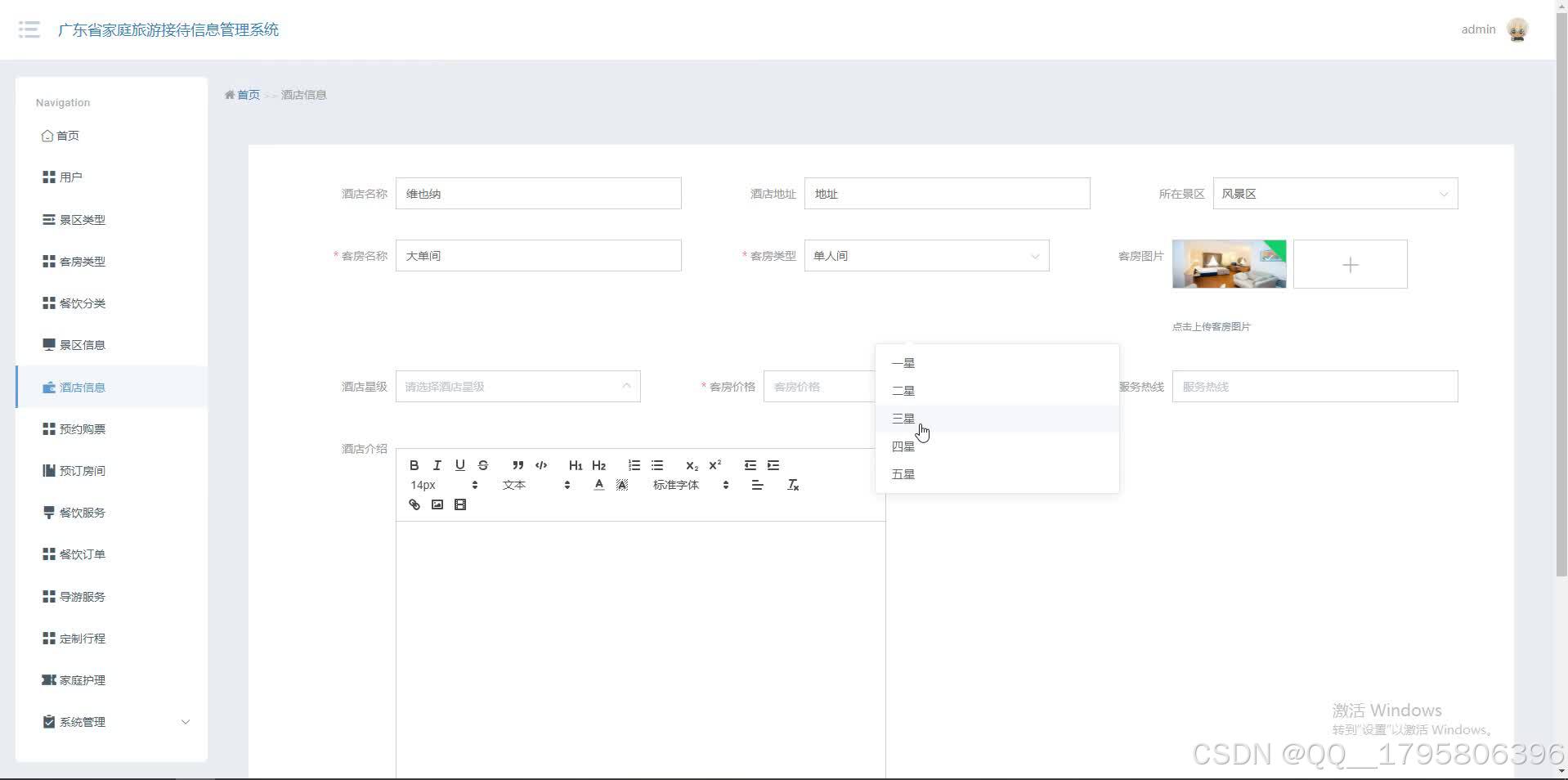Screen dimensions: 1568x780
Task: Focus the 服务热线 input field
Action: tap(1315, 387)
